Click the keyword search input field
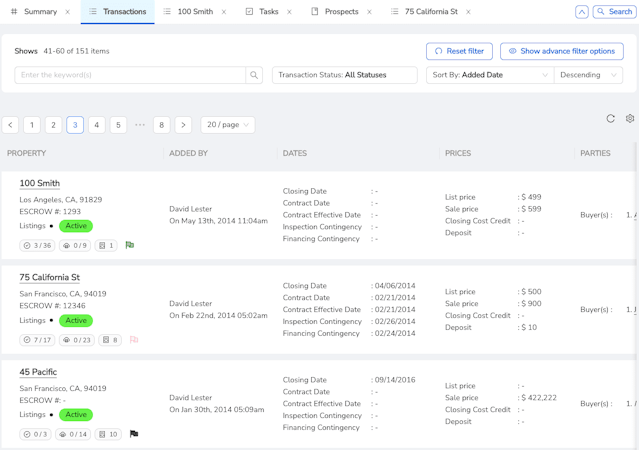The height and width of the screenshot is (450, 639). click(130, 75)
